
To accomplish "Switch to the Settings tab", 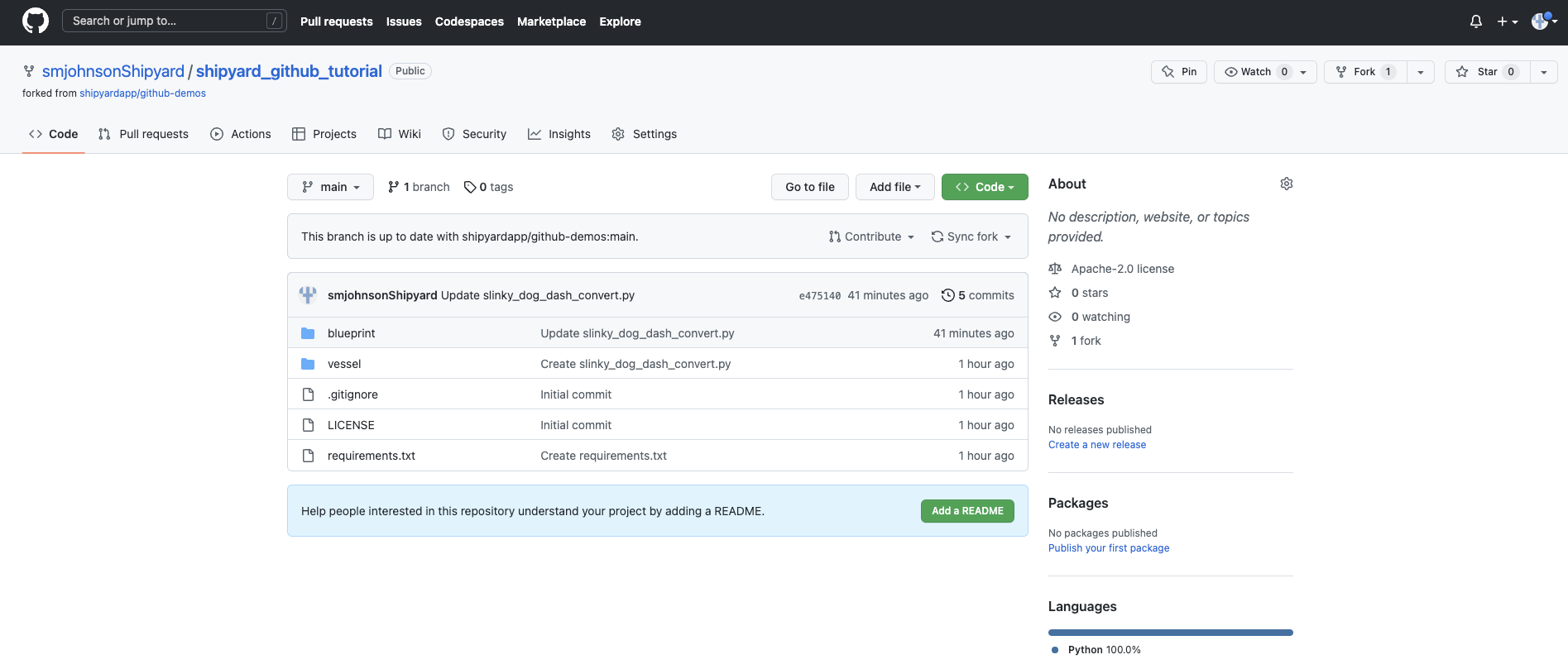I will coord(645,134).
